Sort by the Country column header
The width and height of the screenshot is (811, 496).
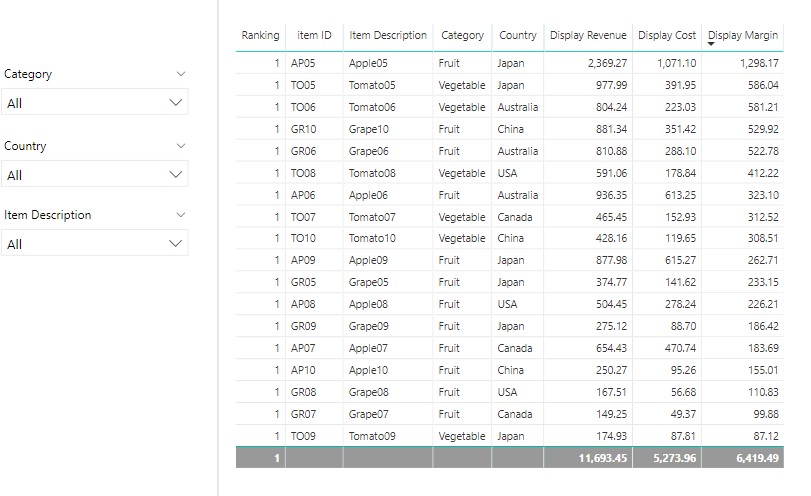point(518,35)
